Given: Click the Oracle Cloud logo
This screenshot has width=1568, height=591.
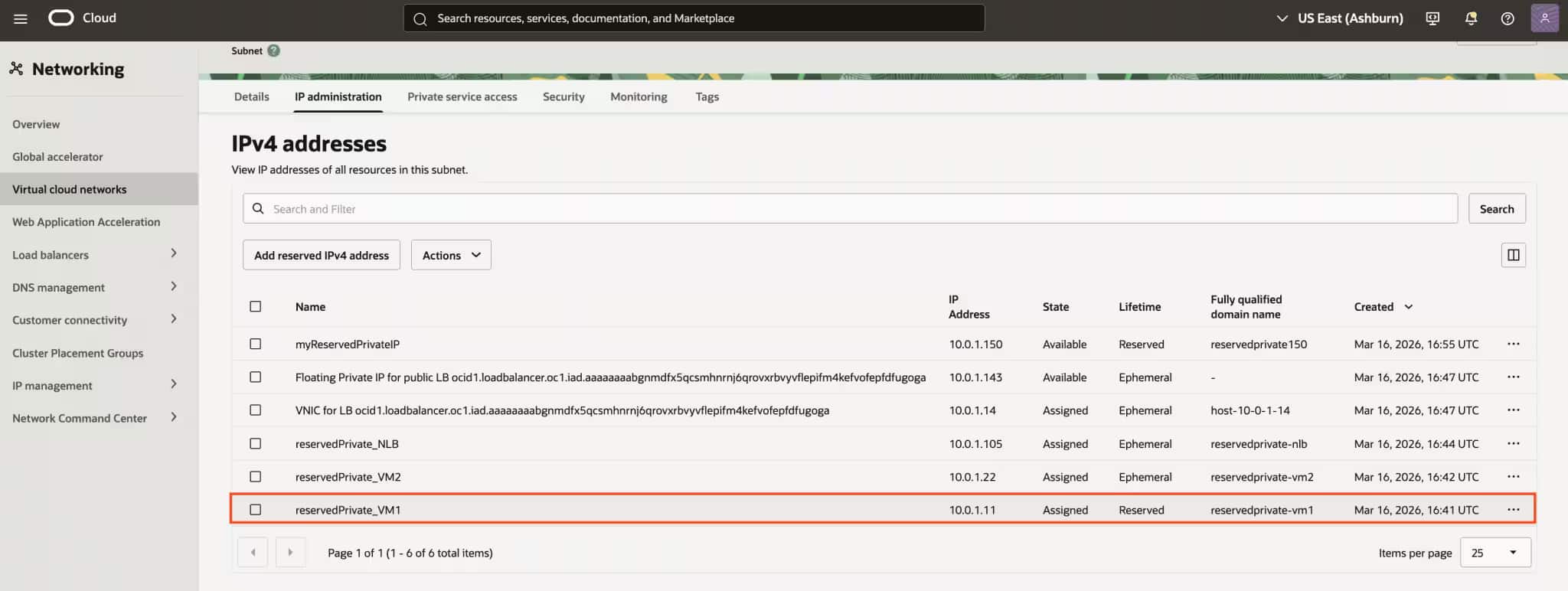Looking at the screenshot, I should pyautogui.click(x=61, y=18).
